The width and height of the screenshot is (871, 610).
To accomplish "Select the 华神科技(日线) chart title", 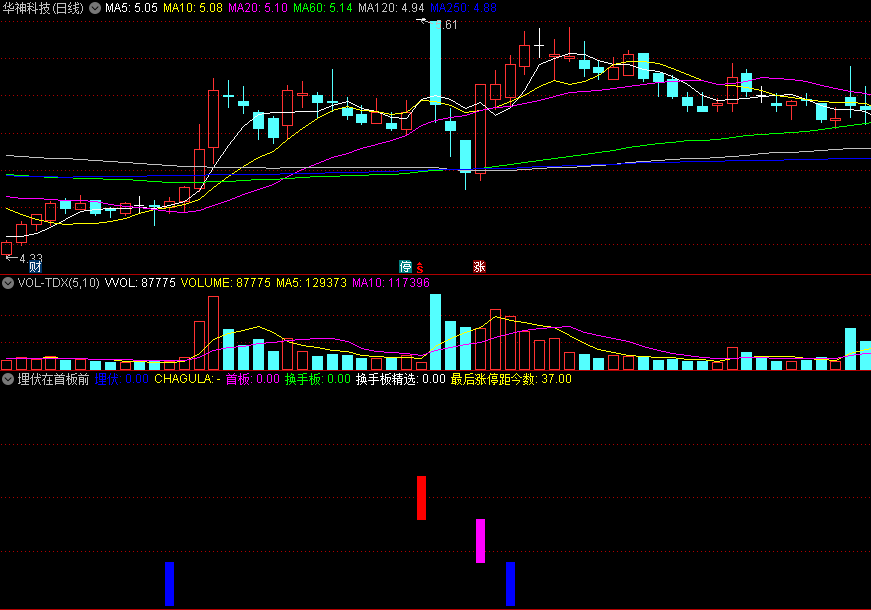I will 43,8.
